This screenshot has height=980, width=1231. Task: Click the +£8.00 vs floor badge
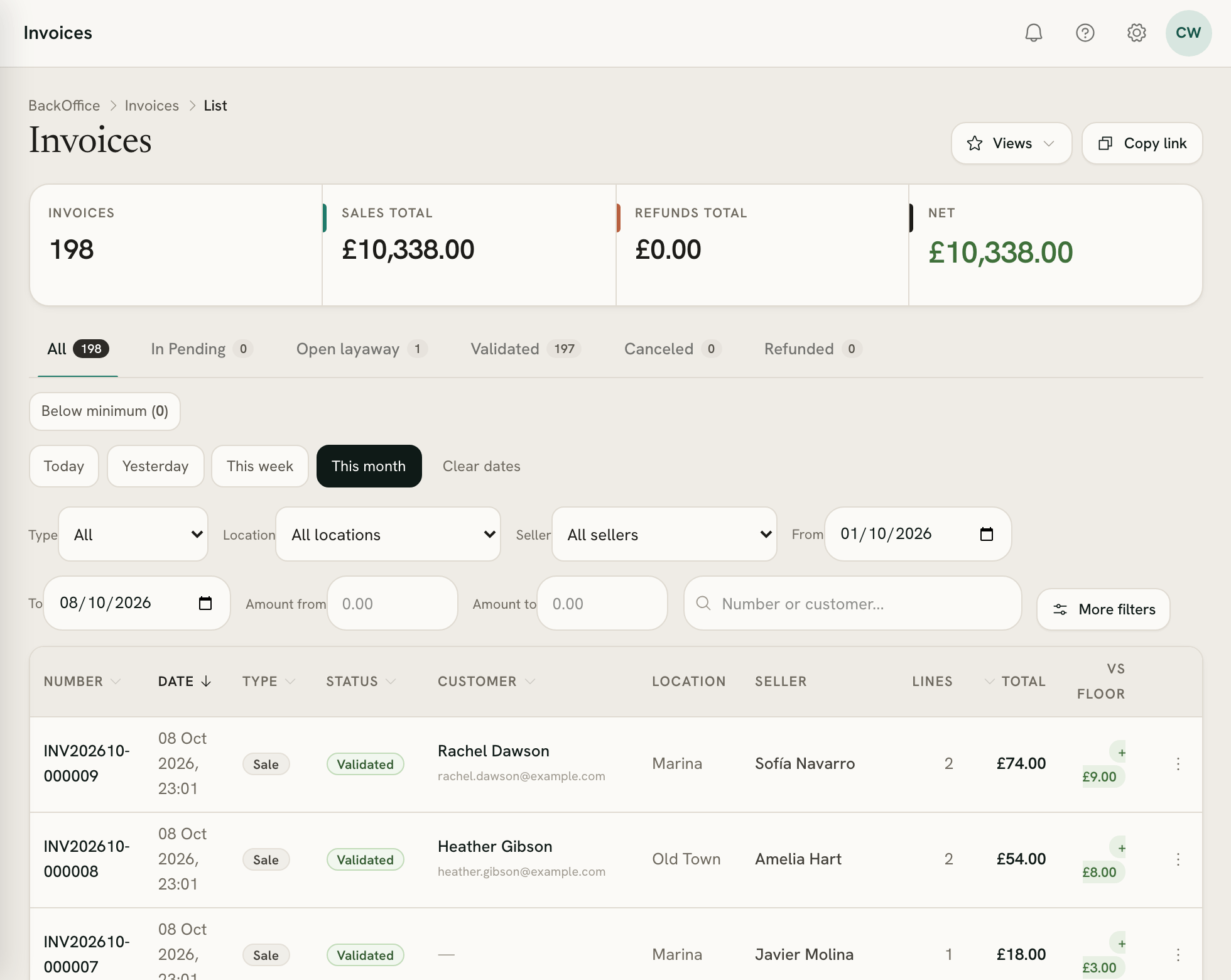pyautogui.click(x=1103, y=860)
